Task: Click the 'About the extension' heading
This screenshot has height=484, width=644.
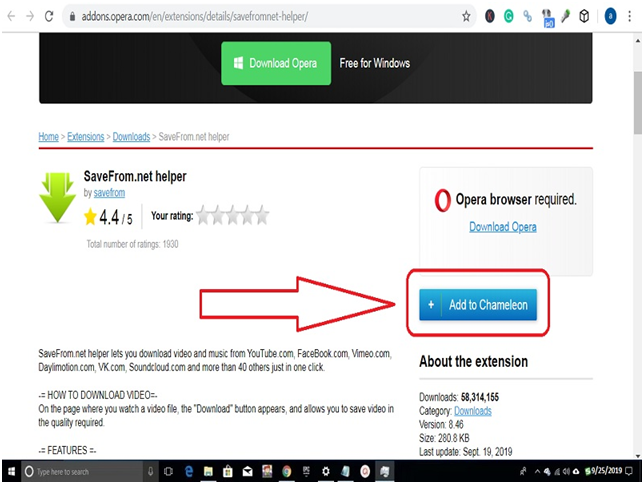Action: point(474,362)
